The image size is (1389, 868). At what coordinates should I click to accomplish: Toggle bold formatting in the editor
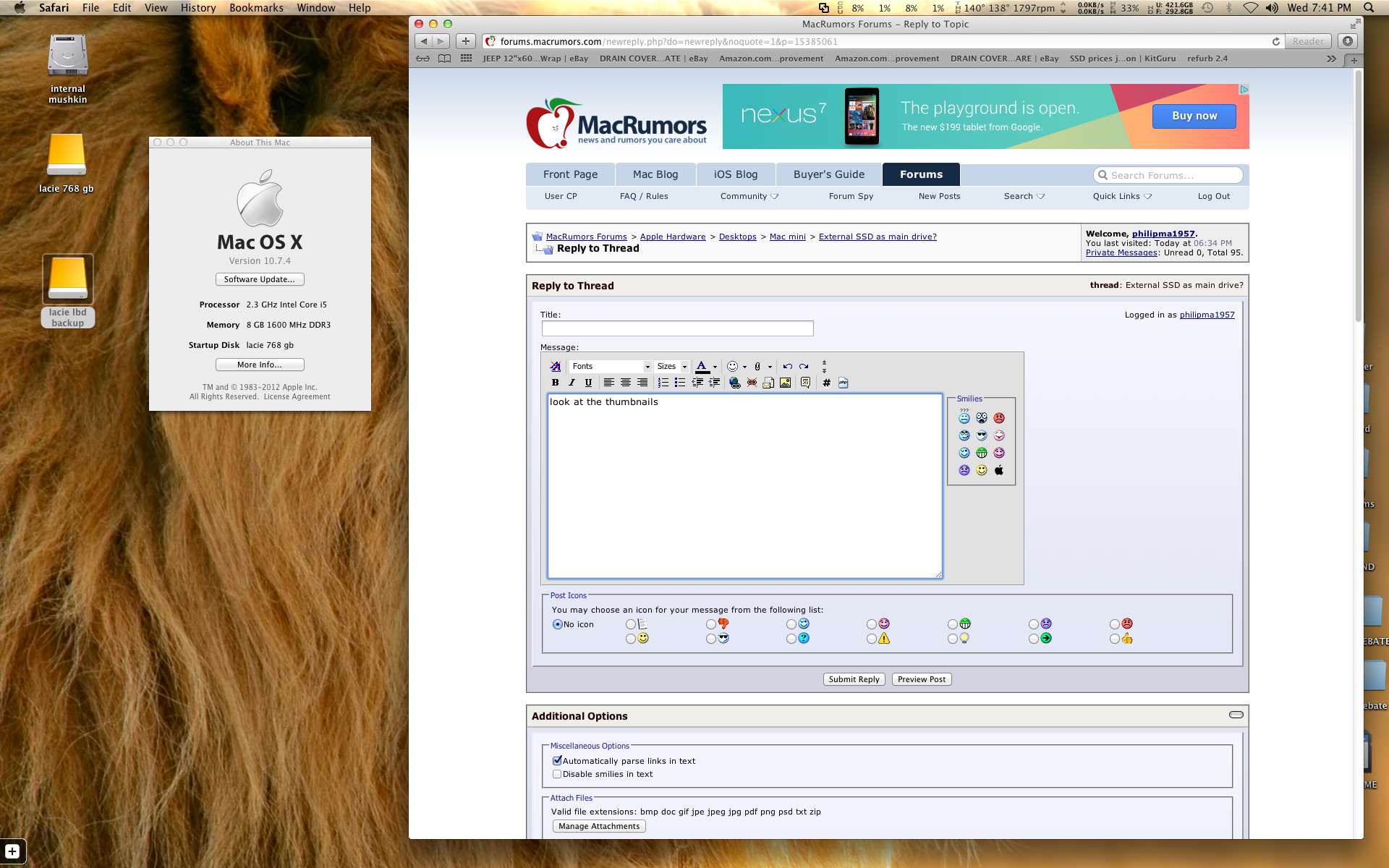pos(555,383)
